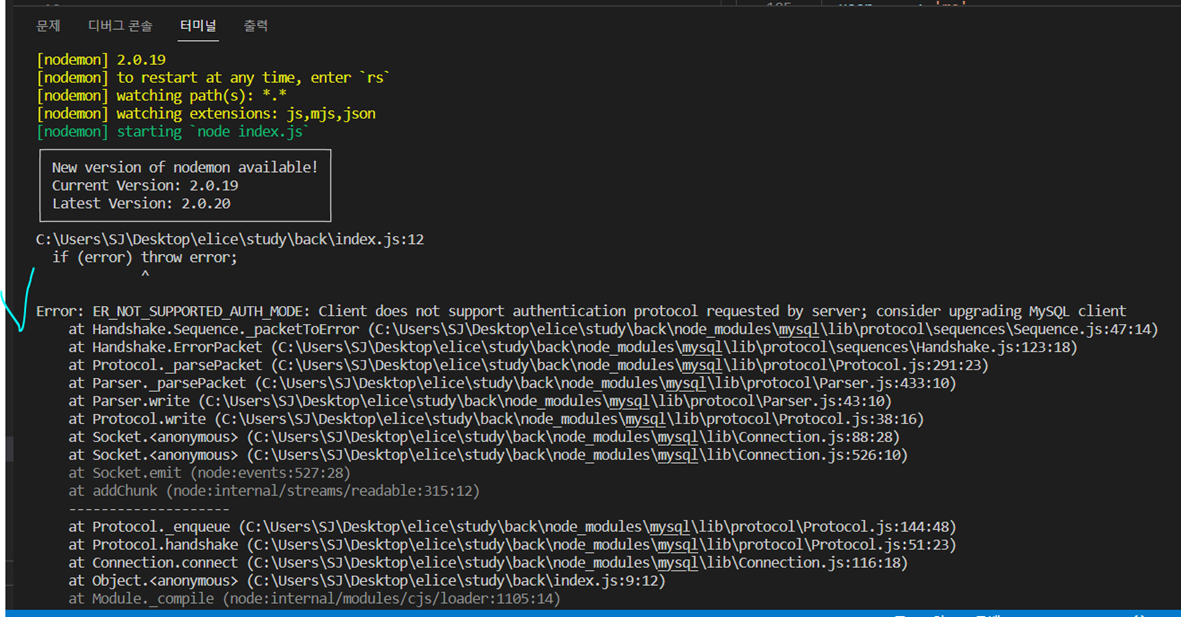Click the 'Current Version: 2.0.19' text
Viewport: 1181px width, 617px height.
click(145, 185)
